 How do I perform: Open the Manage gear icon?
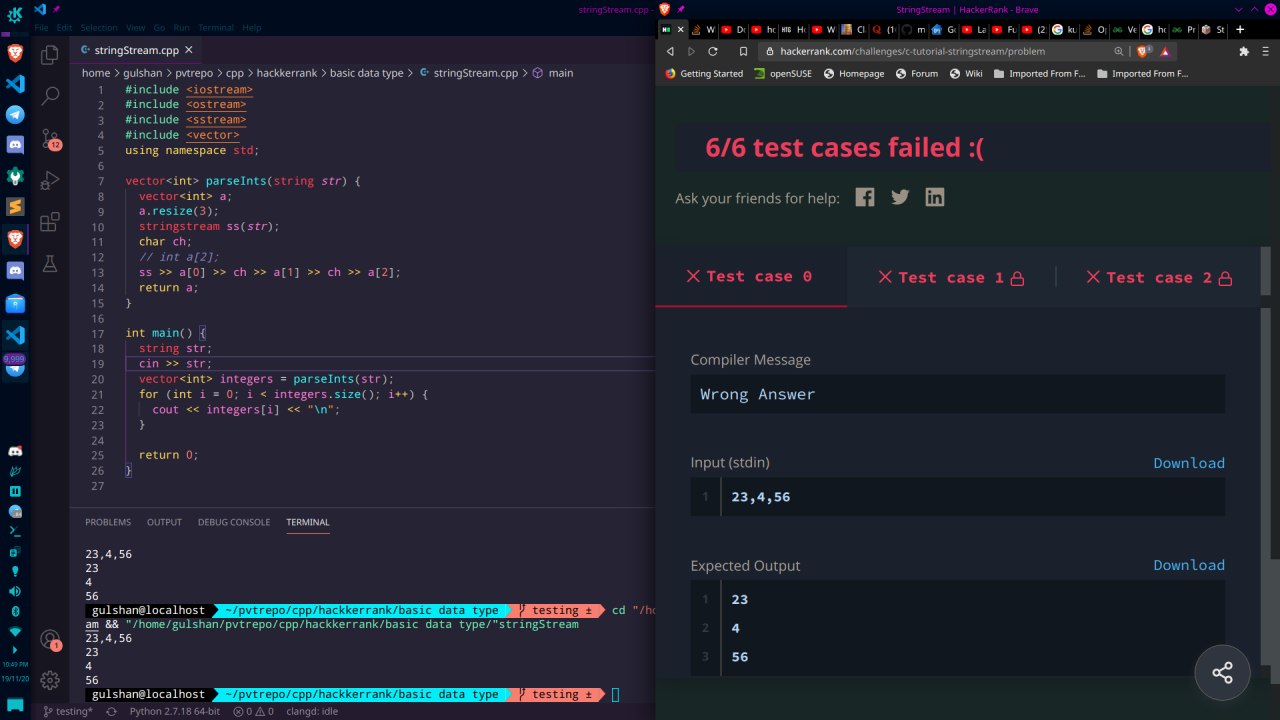tap(49, 680)
